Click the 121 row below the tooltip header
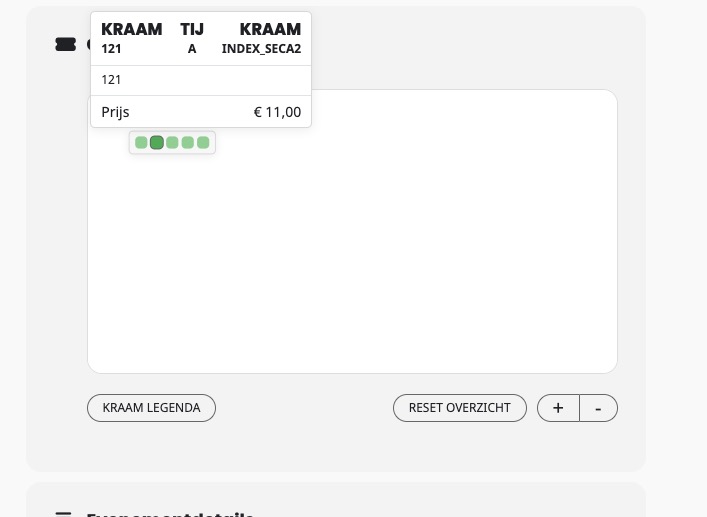707x517 pixels. coord(201,80)
